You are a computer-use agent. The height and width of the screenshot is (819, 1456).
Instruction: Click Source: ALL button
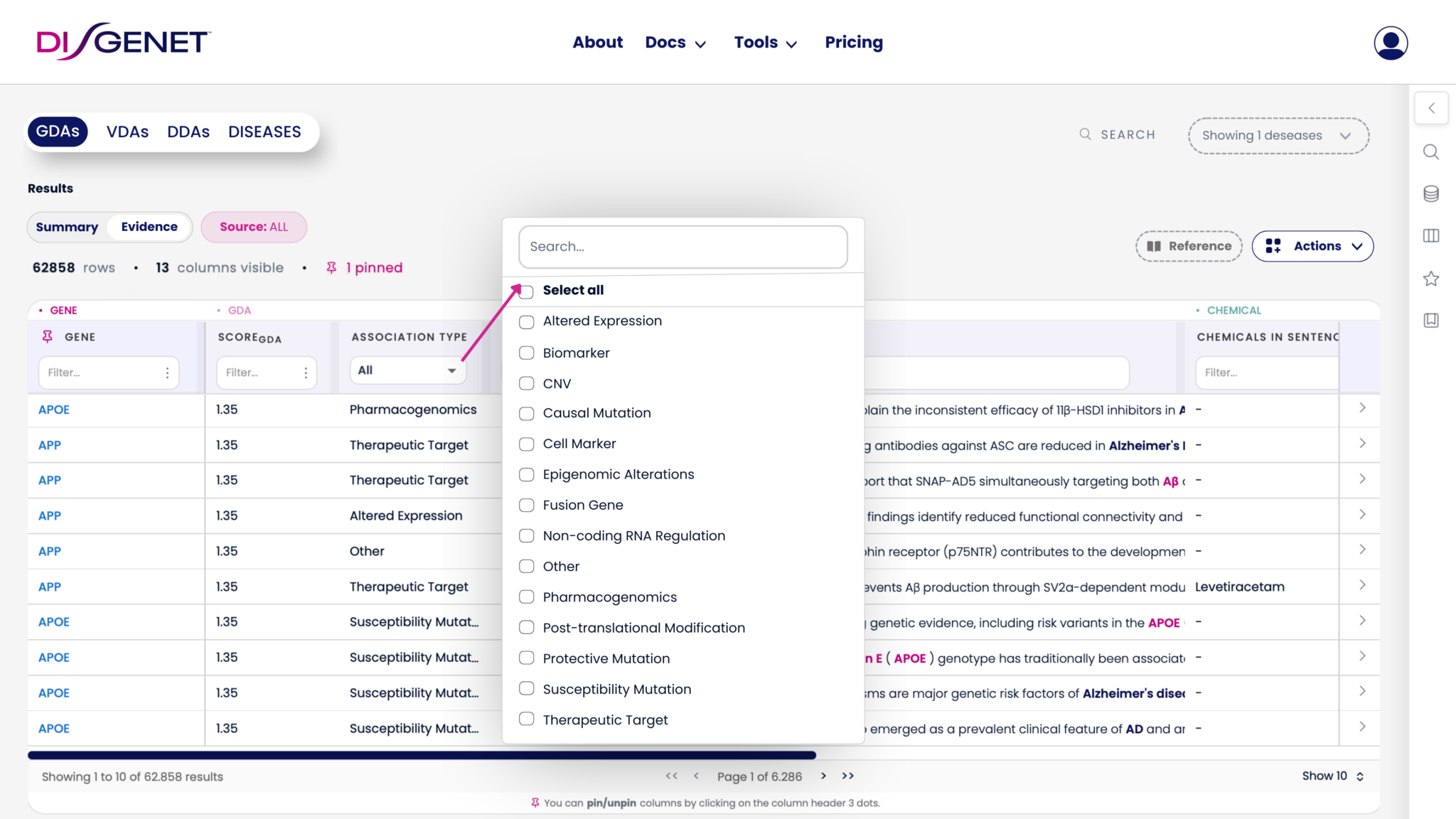click(x=254, y=227)
